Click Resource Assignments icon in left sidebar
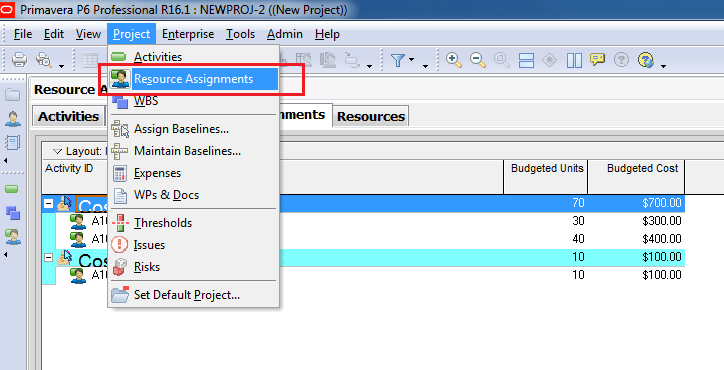 tap(12, 237)
